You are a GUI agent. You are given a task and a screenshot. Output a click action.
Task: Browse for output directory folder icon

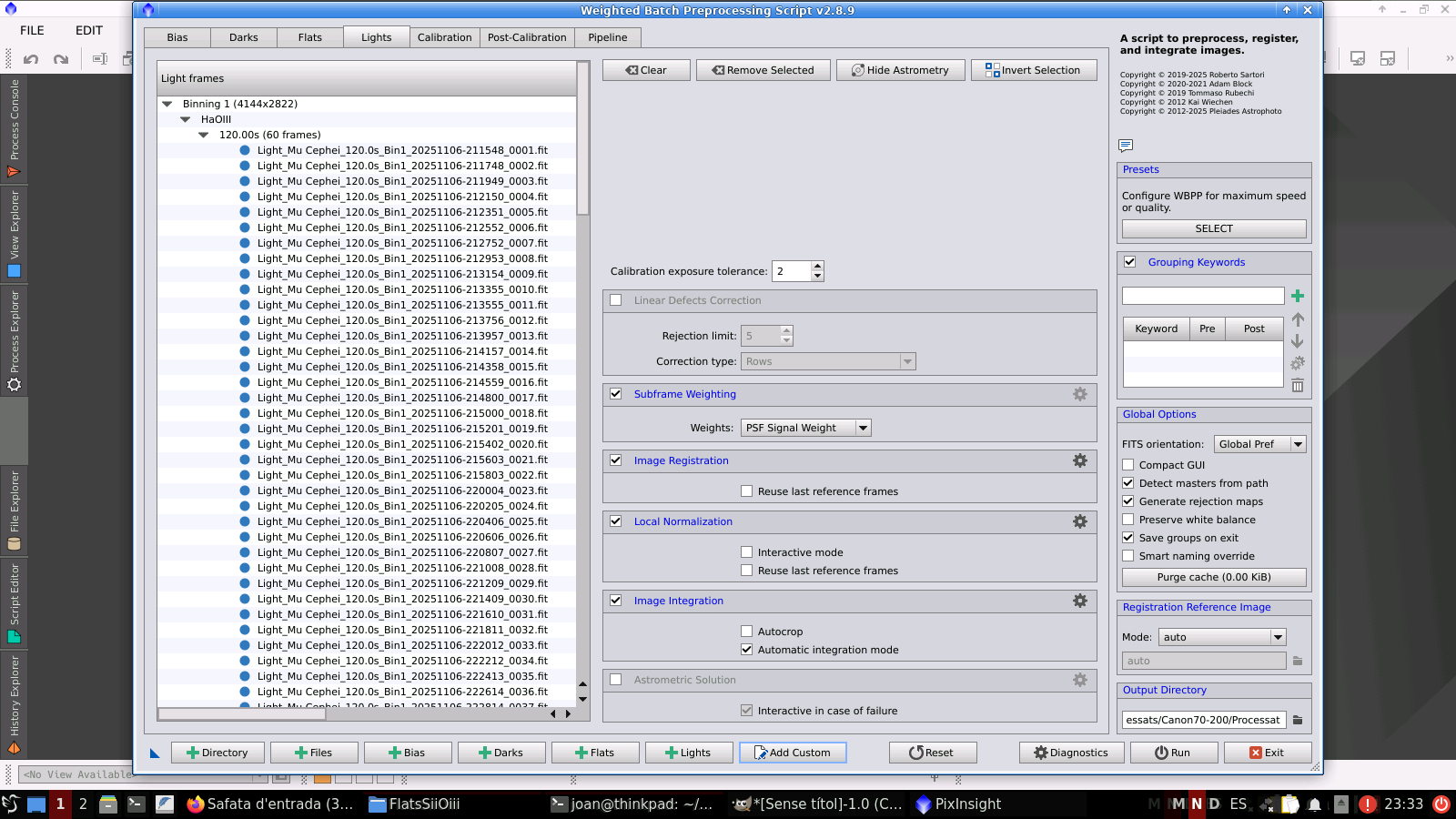[x=1298, y=720]
